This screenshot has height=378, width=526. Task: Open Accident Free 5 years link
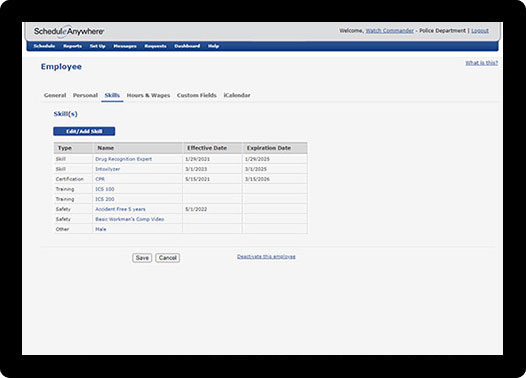click(x=120, y=209)
